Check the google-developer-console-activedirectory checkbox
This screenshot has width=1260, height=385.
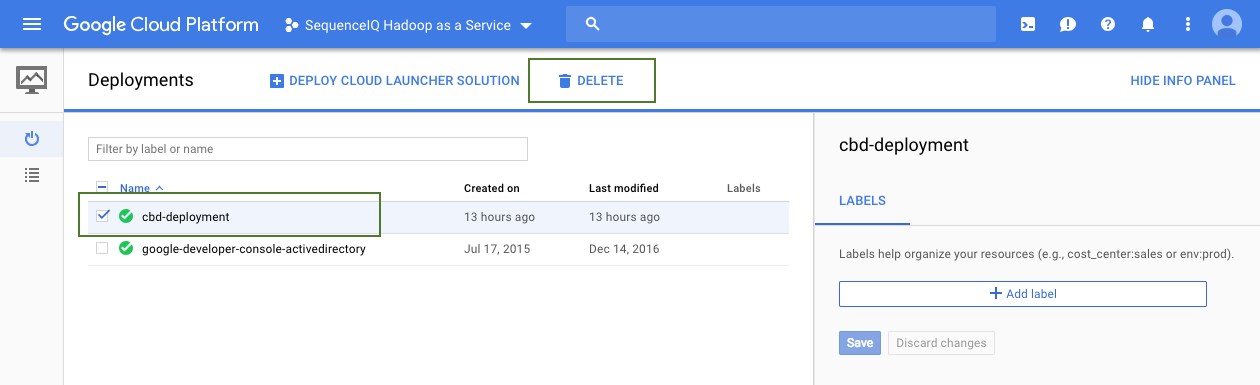pyautogui.click(x=102, y=249)
